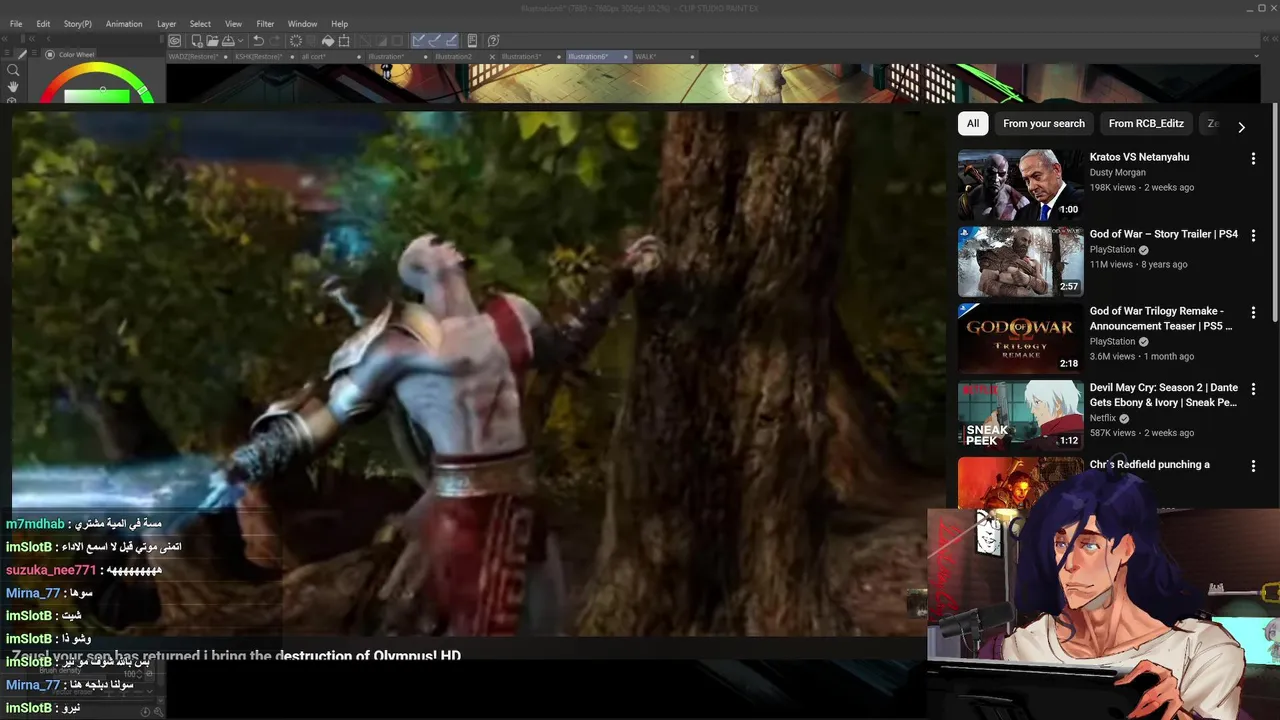This screenshot has height=720, width=1280.
Task: Open options menu for Chris Redfield video
Action: point(1253,465)
